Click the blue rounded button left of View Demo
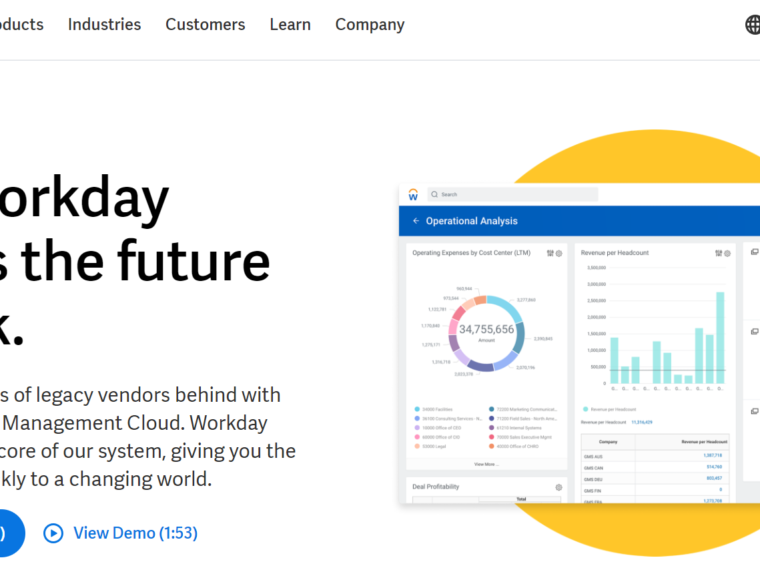This screenshot has height=570, width=760. tap(11, 533)
